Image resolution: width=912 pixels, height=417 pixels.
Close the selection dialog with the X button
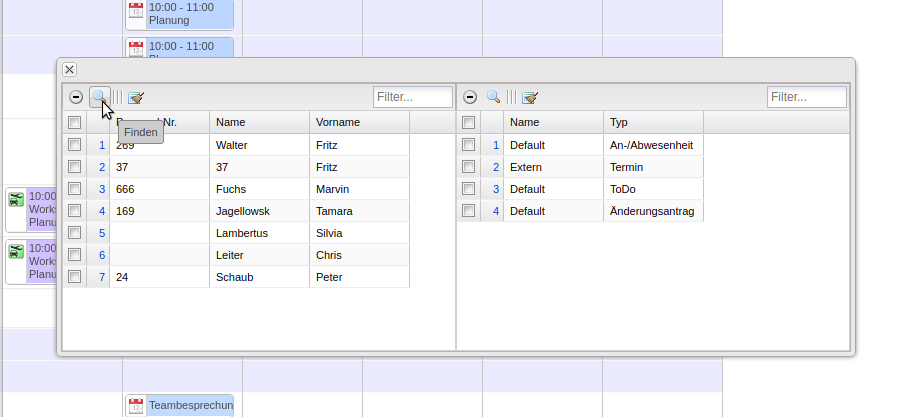[69, 69]
